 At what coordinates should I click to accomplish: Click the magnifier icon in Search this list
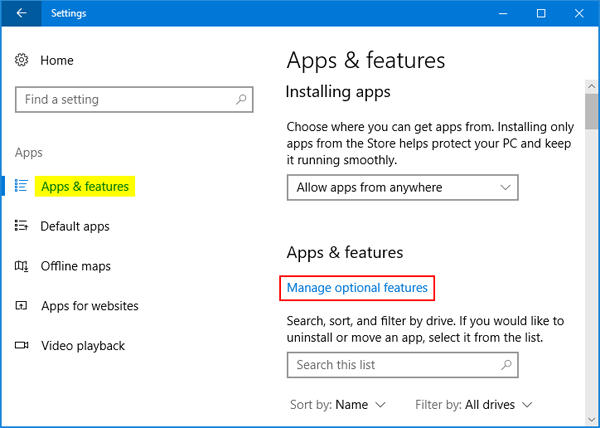(506, 365)
